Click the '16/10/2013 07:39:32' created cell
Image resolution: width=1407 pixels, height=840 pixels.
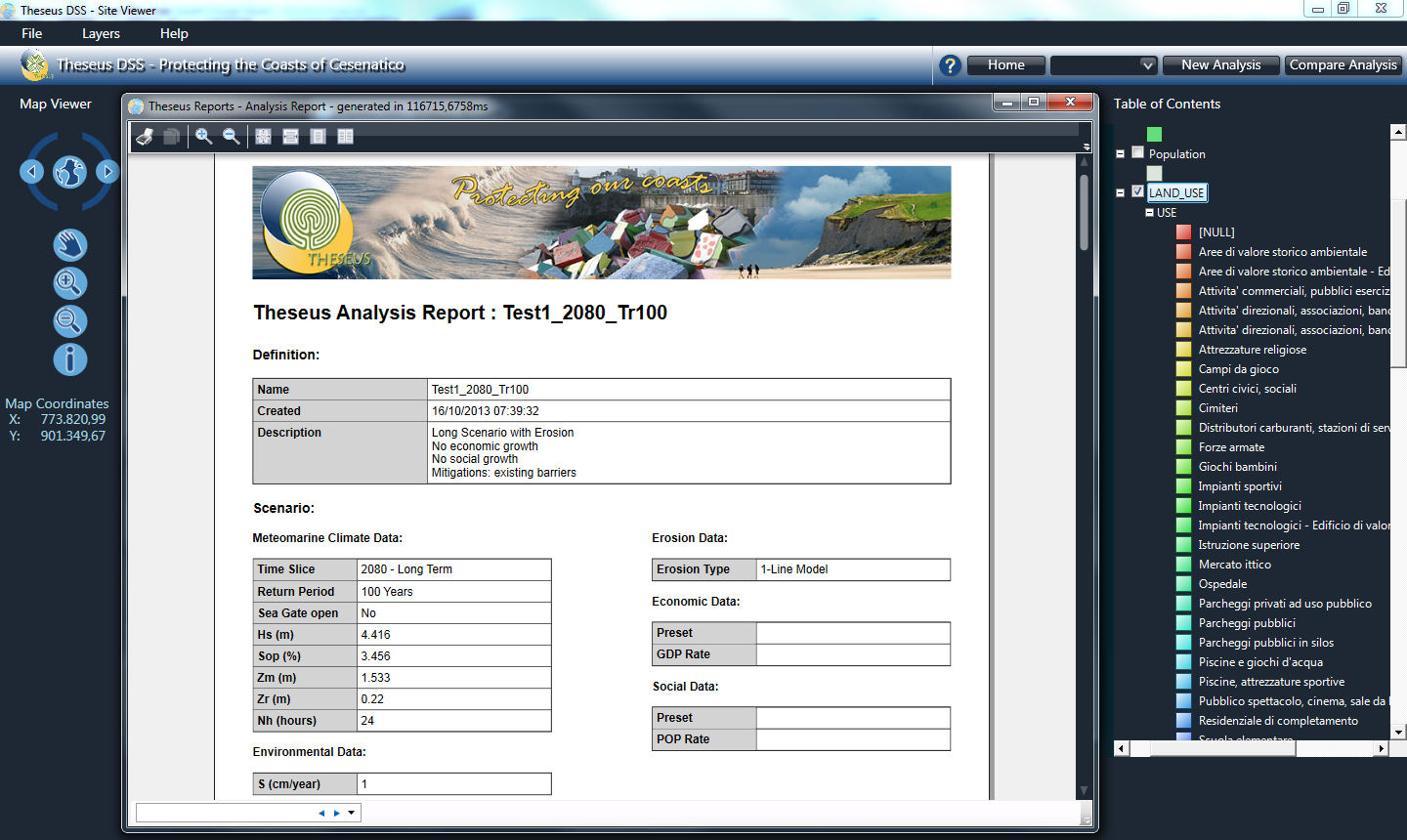(689, 411)
